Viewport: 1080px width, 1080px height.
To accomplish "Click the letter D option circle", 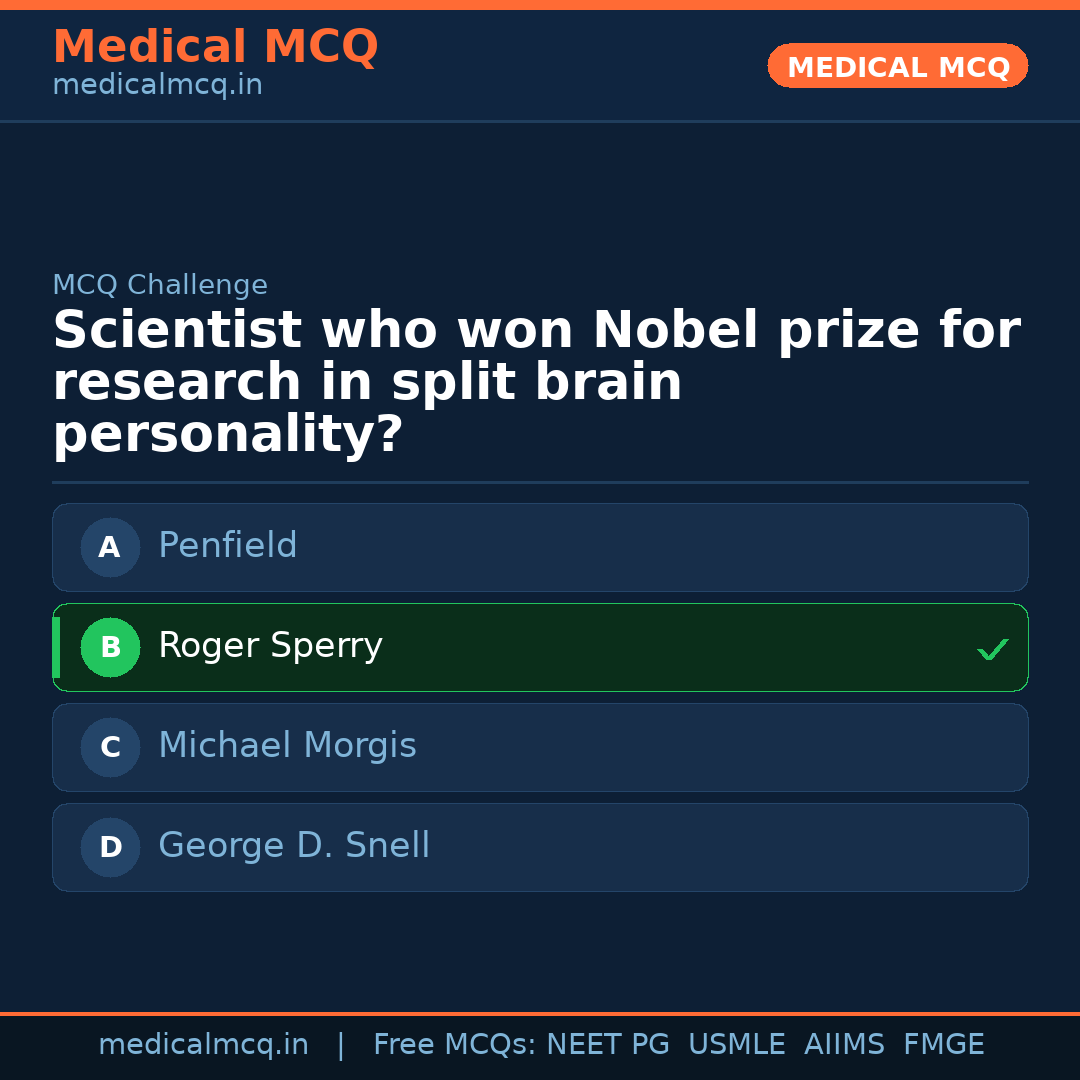I will pos(110,847).
